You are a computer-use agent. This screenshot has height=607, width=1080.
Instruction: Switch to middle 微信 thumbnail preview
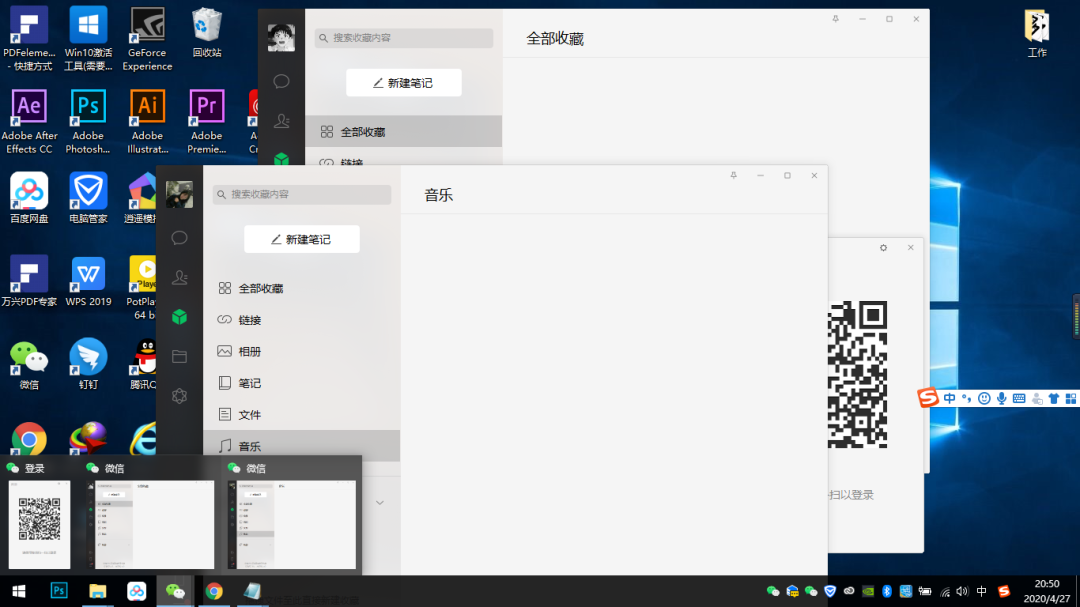(150, 524)
